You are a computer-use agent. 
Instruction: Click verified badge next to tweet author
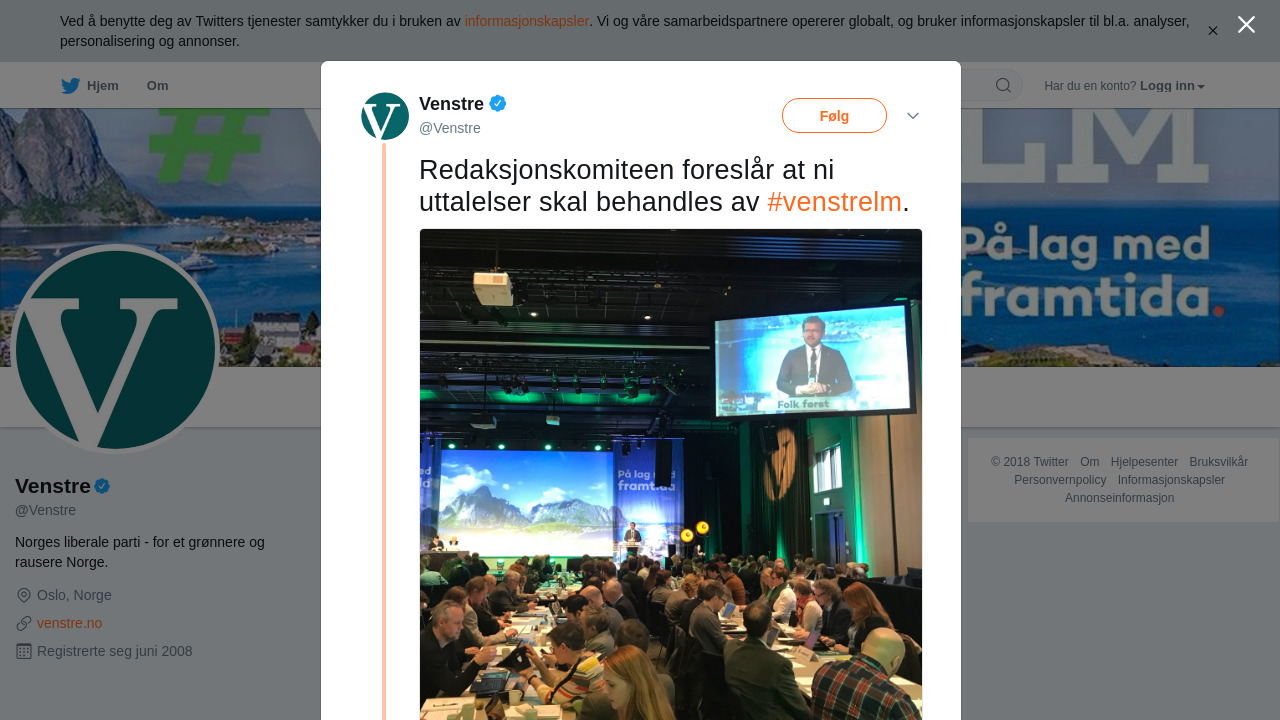(497, 103)
